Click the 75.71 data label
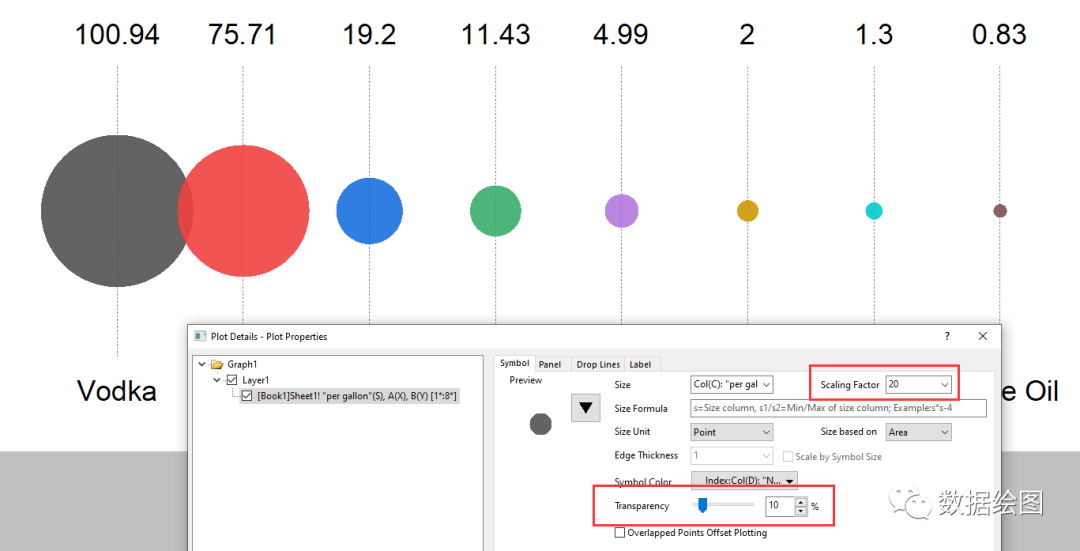The image size is (1080, 551). [x=242, y=34]
